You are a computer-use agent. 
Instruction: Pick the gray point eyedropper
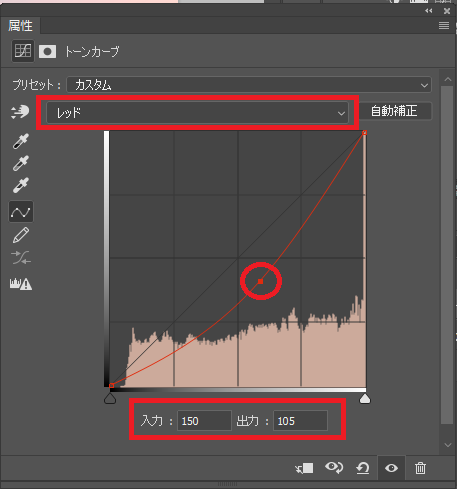coord(20,163)
